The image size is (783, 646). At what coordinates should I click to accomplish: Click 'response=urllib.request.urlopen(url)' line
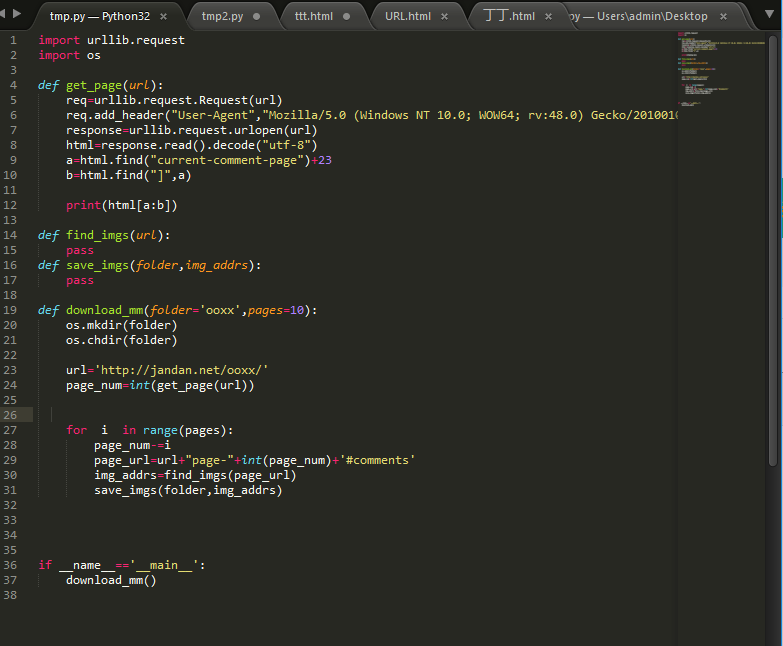192,130
